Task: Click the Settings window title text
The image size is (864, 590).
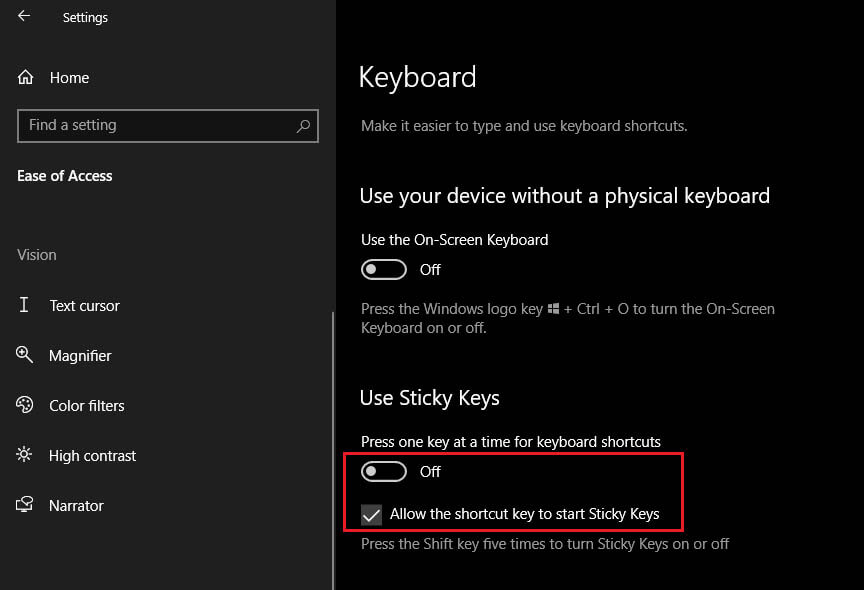Action: pos(85,18)
